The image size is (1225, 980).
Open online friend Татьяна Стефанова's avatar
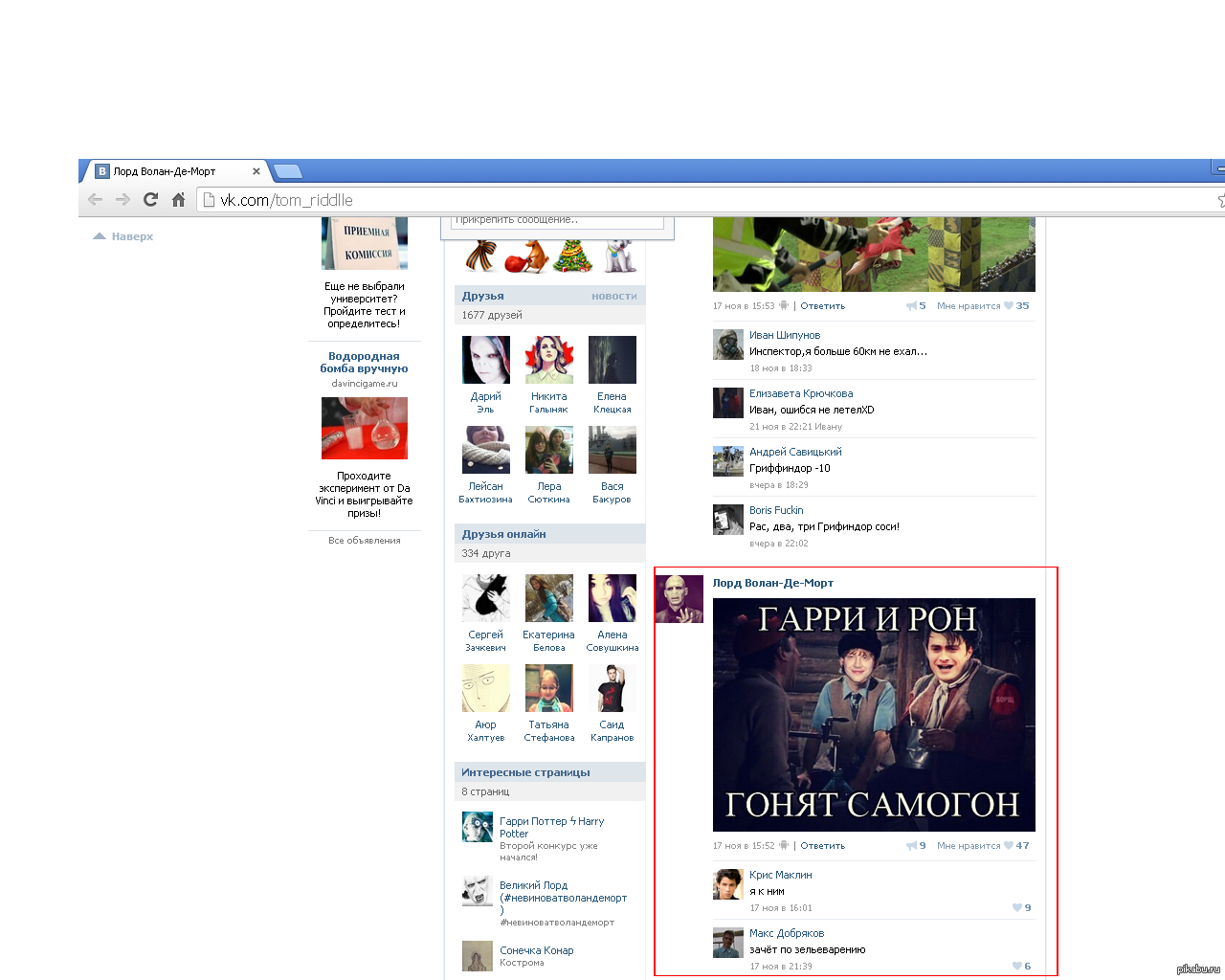tap(549, 688)
